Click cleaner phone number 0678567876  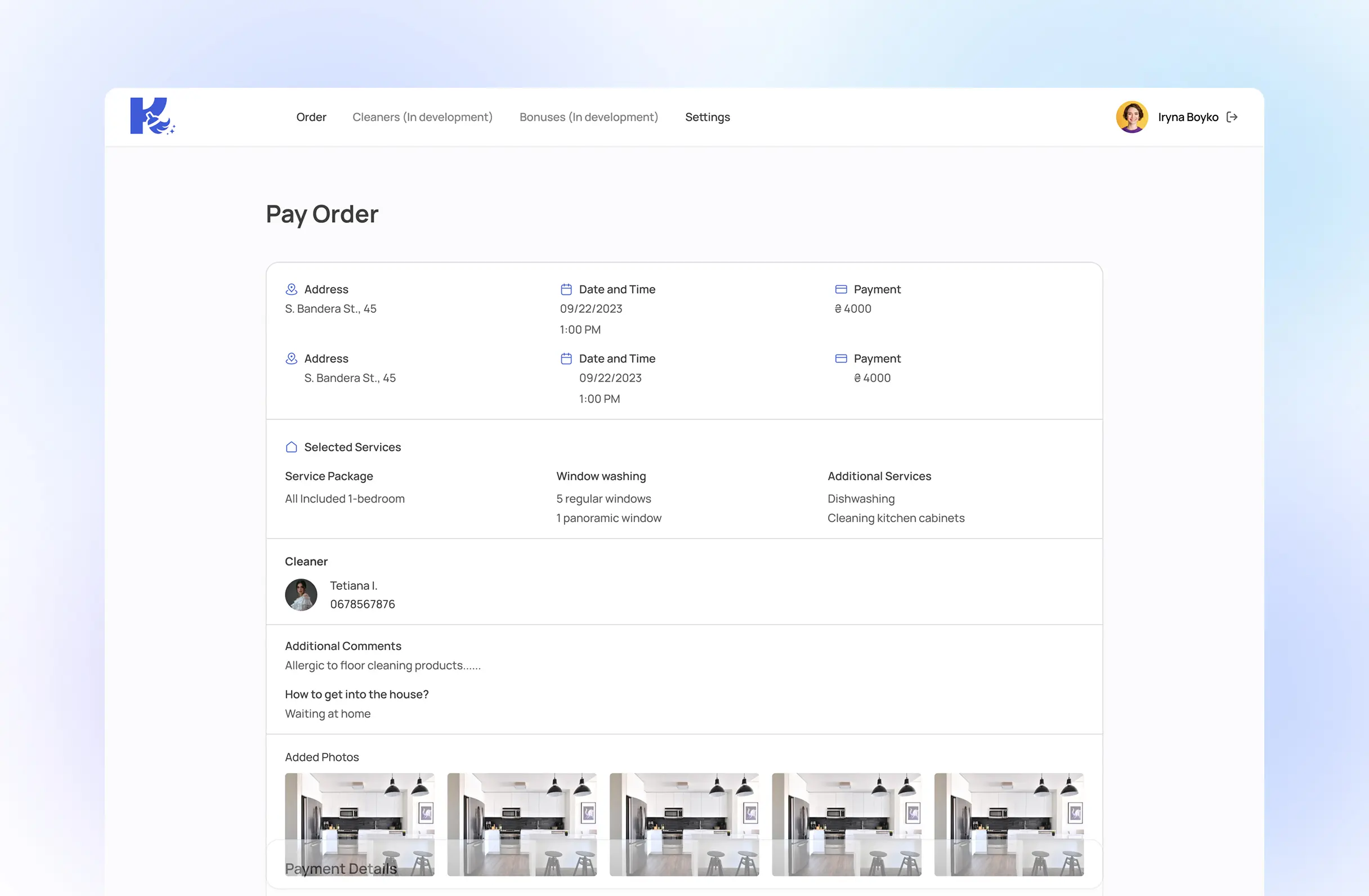tap(363, 604)
